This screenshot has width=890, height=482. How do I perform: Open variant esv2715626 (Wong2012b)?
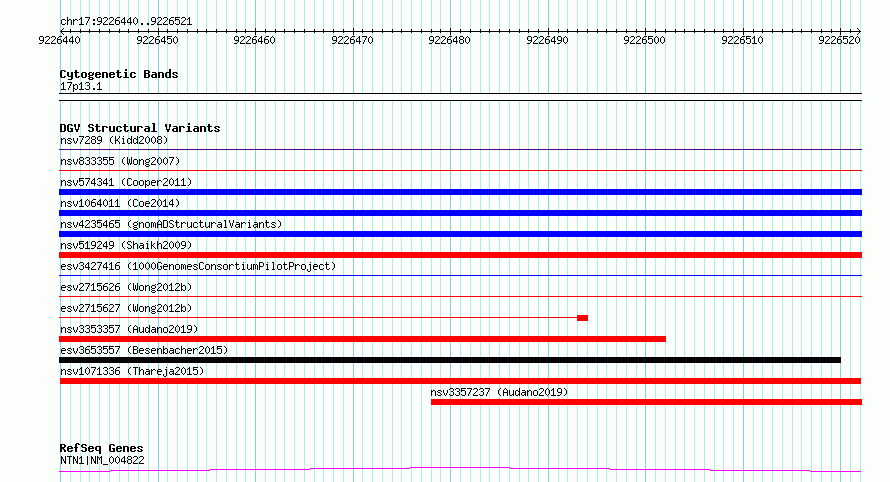click(126, 287)
